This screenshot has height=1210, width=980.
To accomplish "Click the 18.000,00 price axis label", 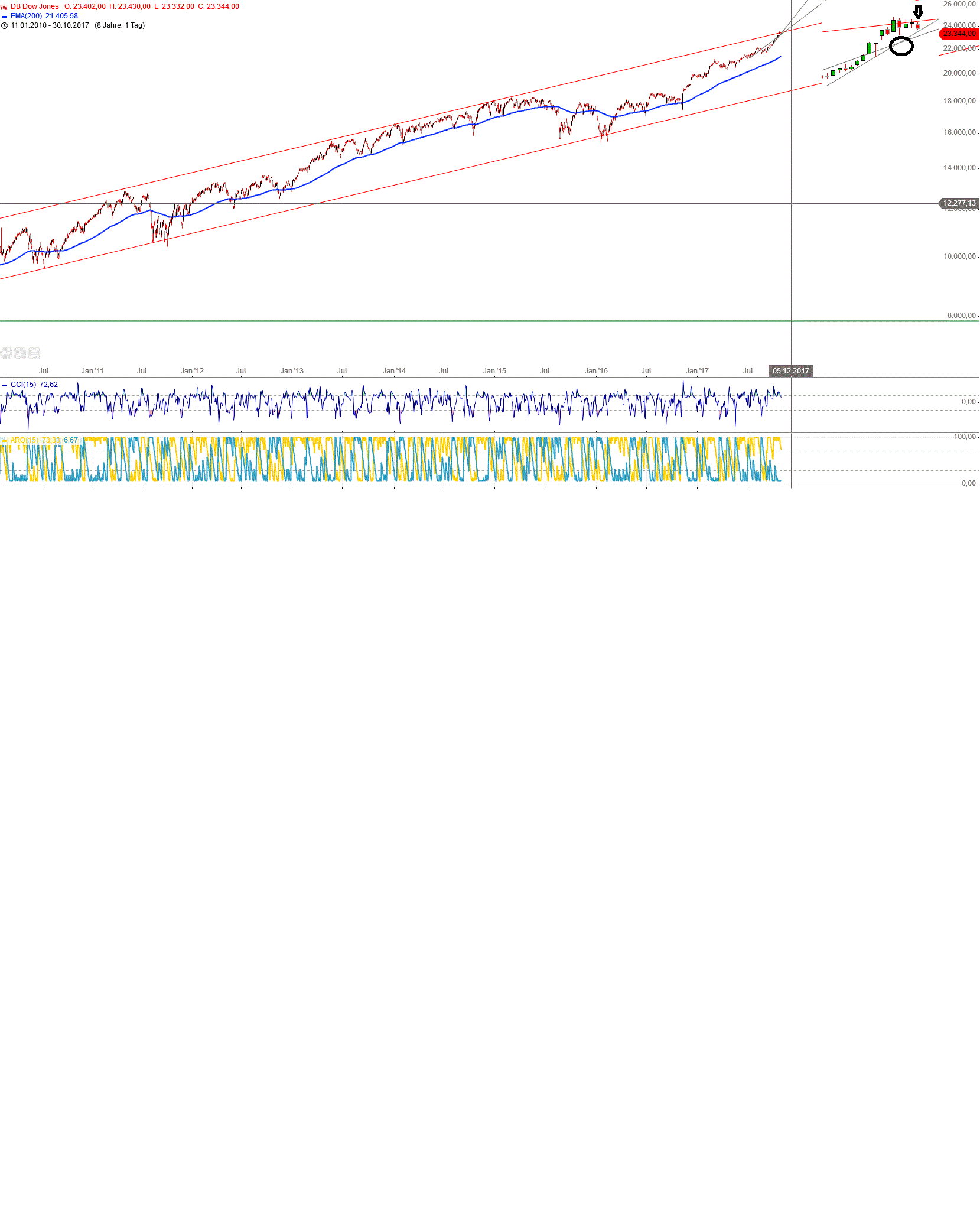I will point(959,101).
